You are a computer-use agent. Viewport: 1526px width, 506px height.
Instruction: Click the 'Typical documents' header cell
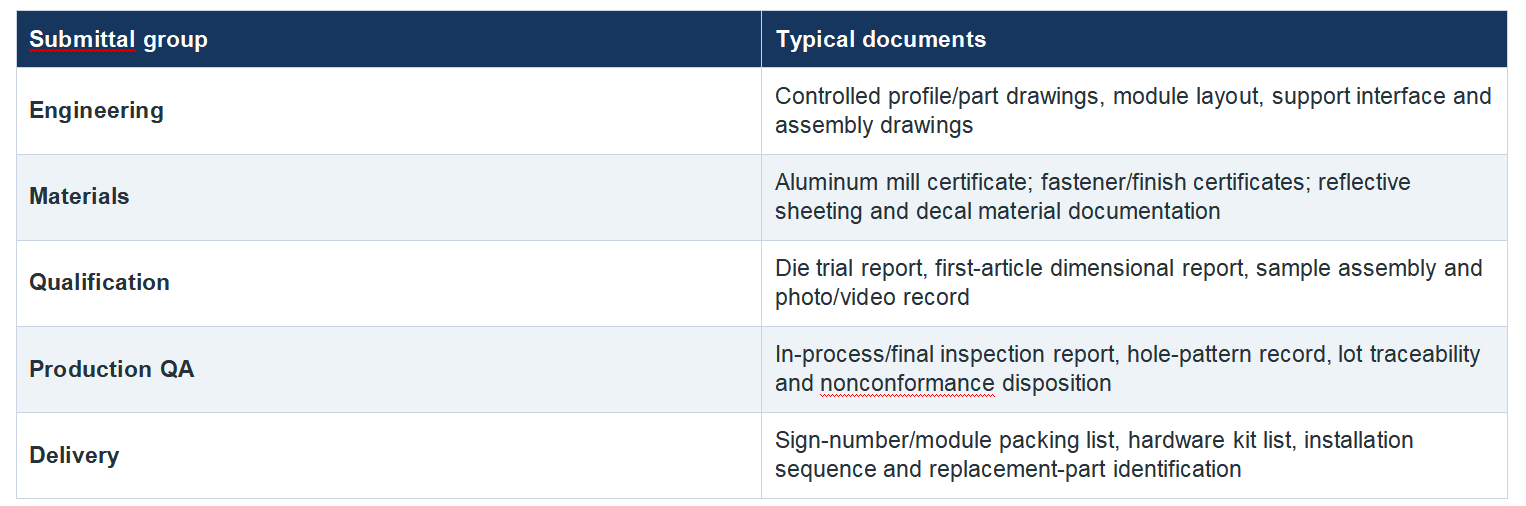click(x=1134, y=39)
